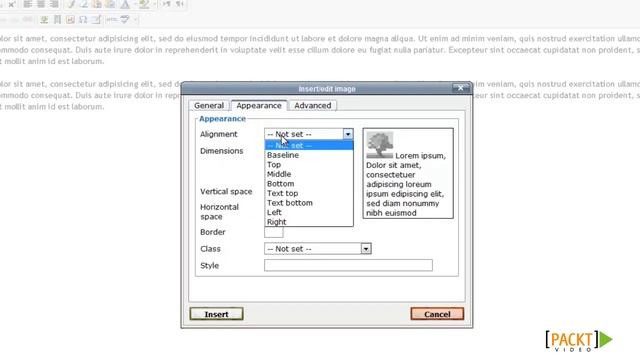The image size is (640, 360).
Task: Choose Bottom alignment option
Action: pos(309,184)
